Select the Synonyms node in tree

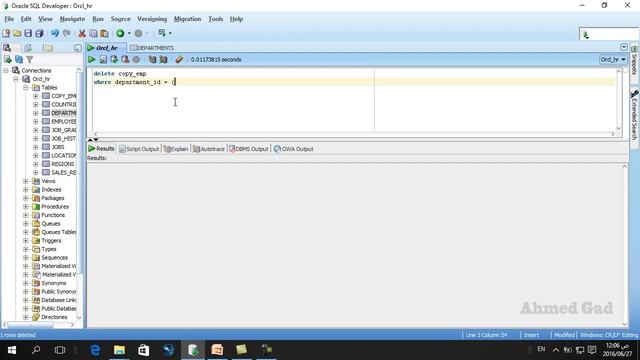tap(53, 283)
